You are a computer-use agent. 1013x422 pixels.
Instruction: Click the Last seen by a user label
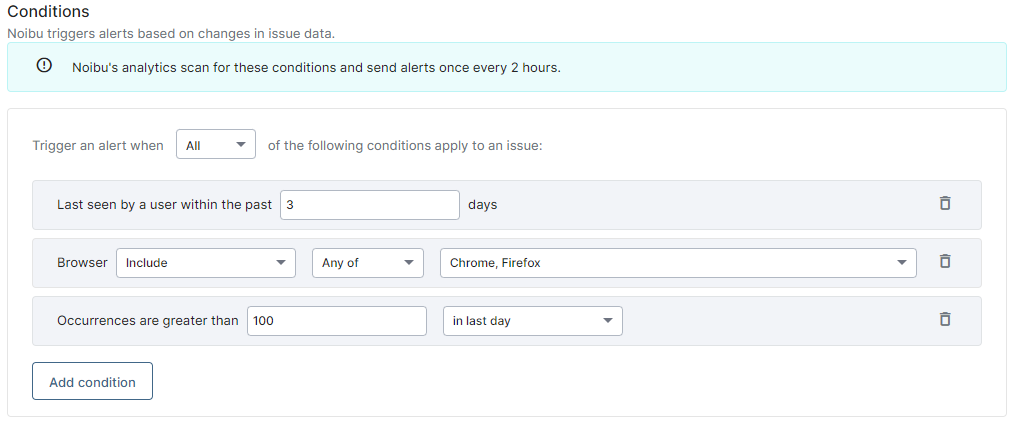click(x=165, y=205)
